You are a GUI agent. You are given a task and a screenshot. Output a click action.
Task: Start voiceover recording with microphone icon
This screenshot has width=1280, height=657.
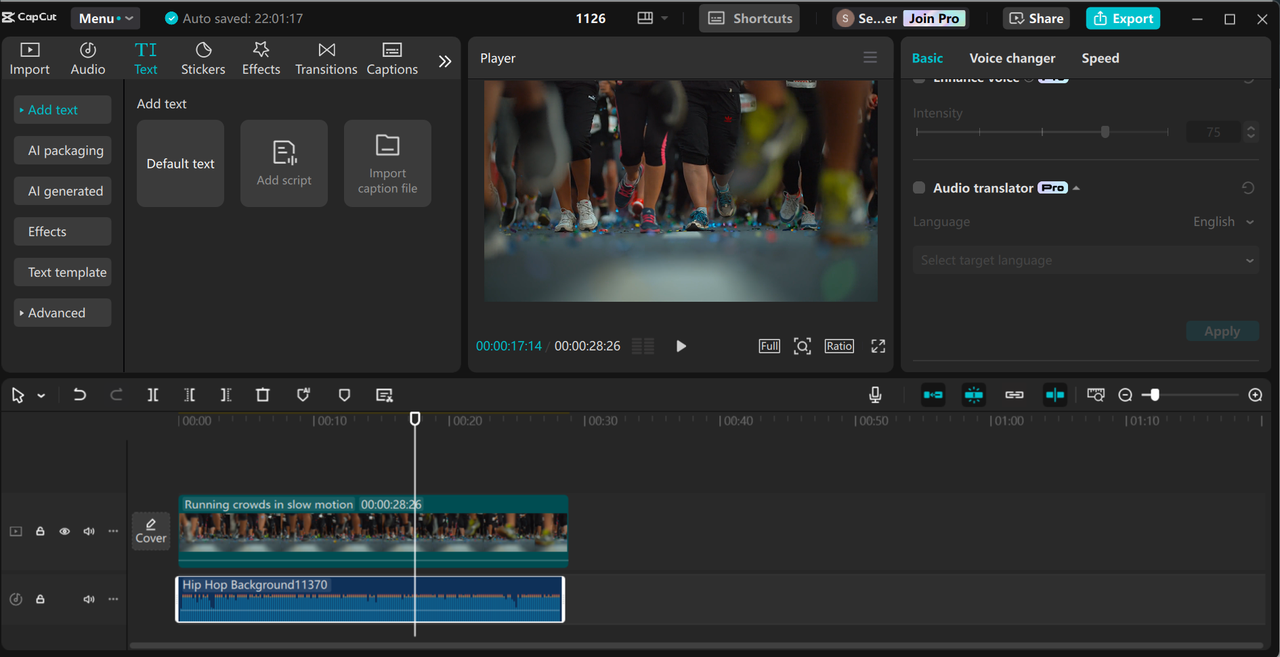pos(876,395)
